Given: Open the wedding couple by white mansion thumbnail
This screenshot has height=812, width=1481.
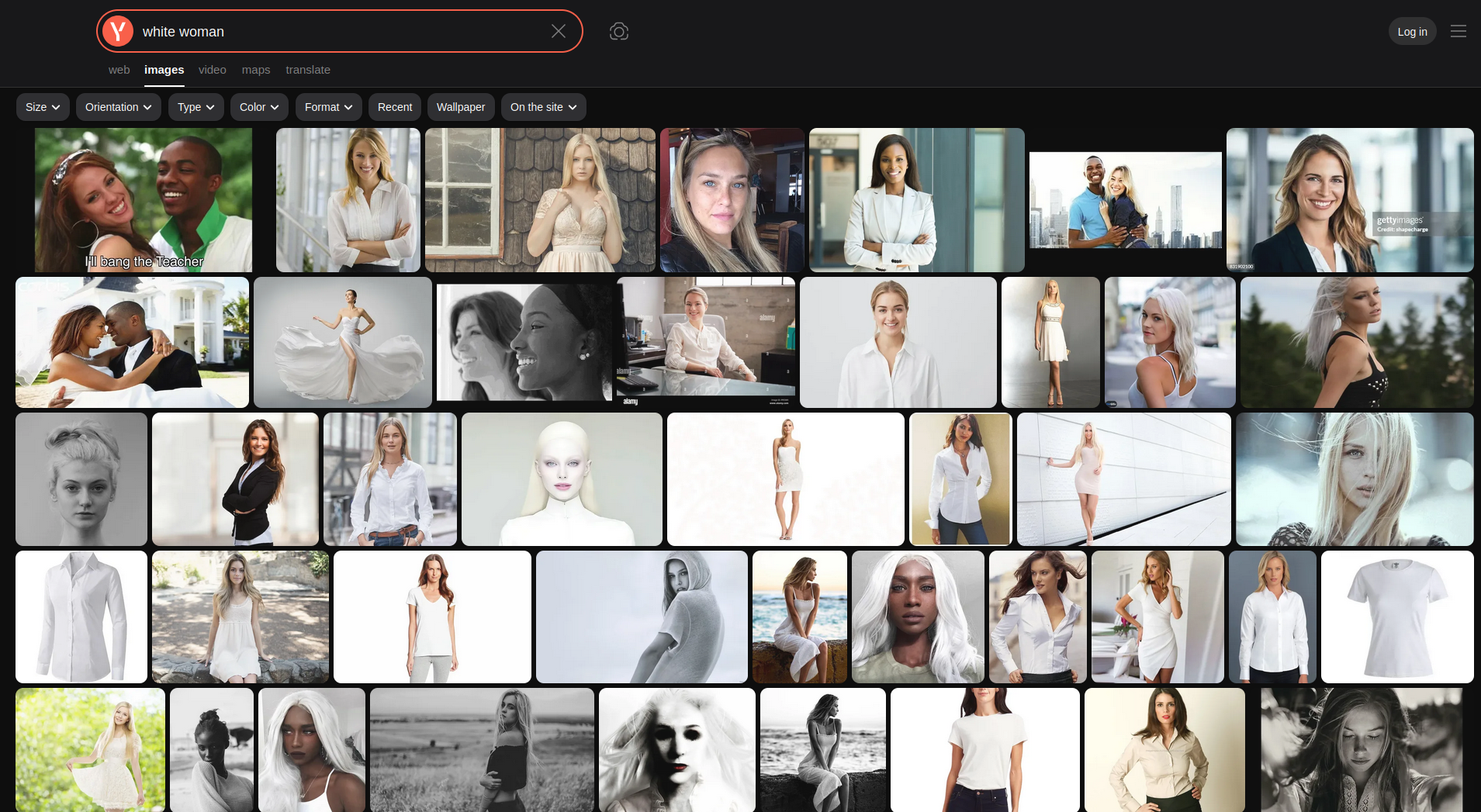Looking at the screenshot, I should pyautogui.click(x=132, y=342).
